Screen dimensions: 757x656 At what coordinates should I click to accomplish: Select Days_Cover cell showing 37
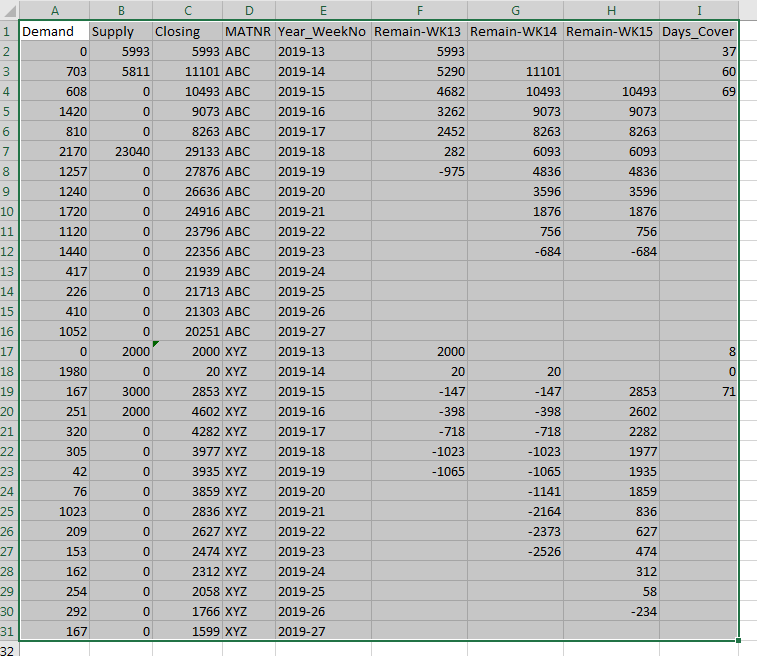[699, 52]
